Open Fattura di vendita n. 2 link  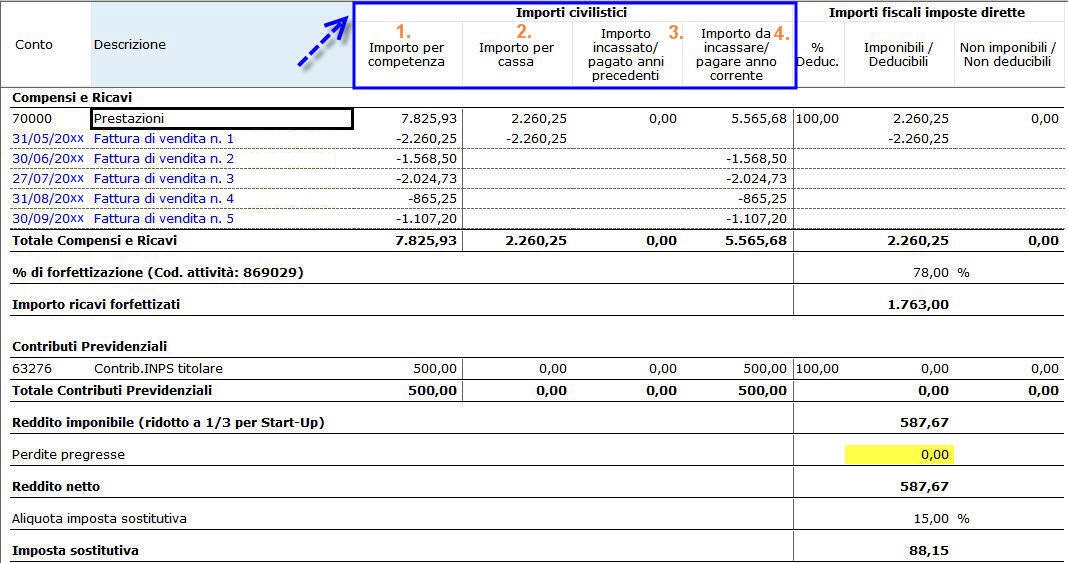(164, 159)
